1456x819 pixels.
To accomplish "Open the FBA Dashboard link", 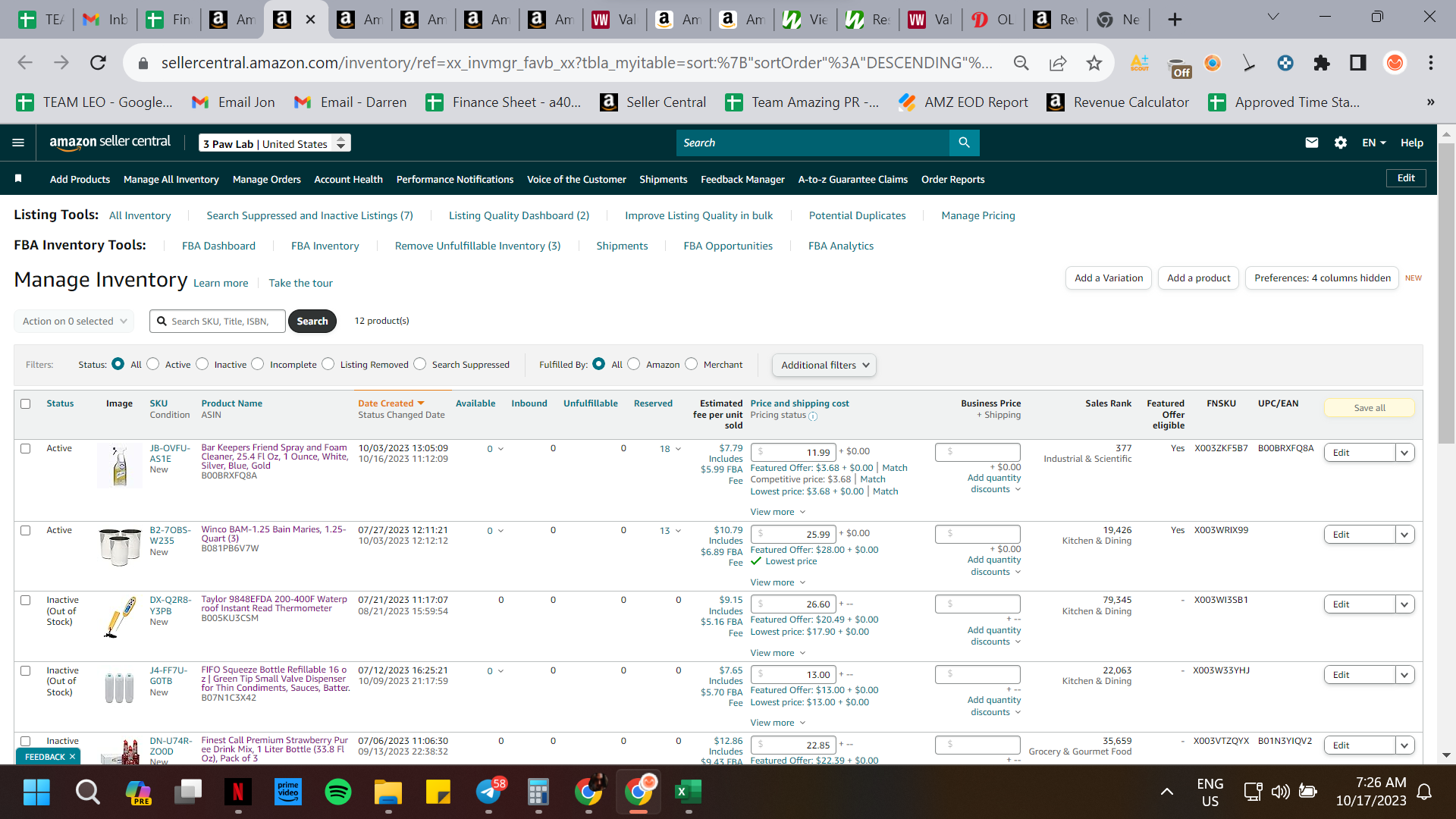I will coord(218,246).
